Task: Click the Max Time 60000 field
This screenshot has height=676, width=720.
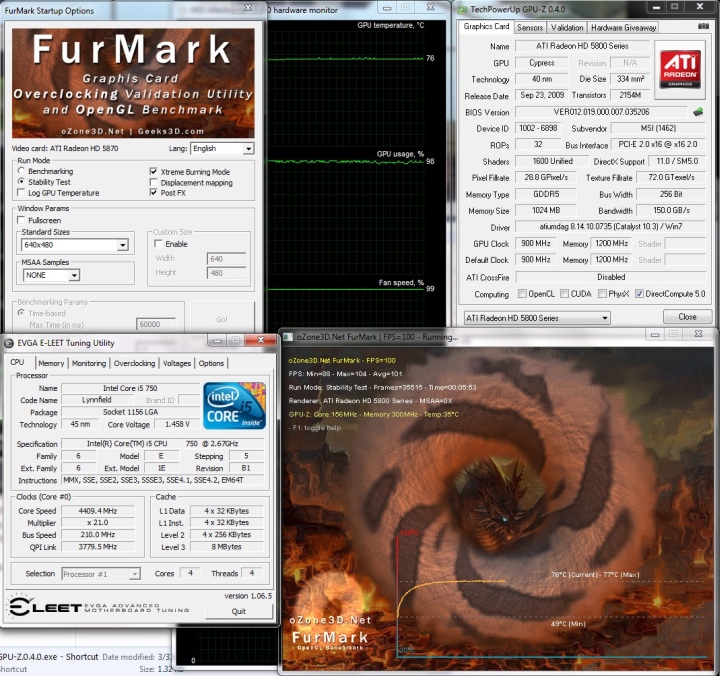Action: pos(156,324)
